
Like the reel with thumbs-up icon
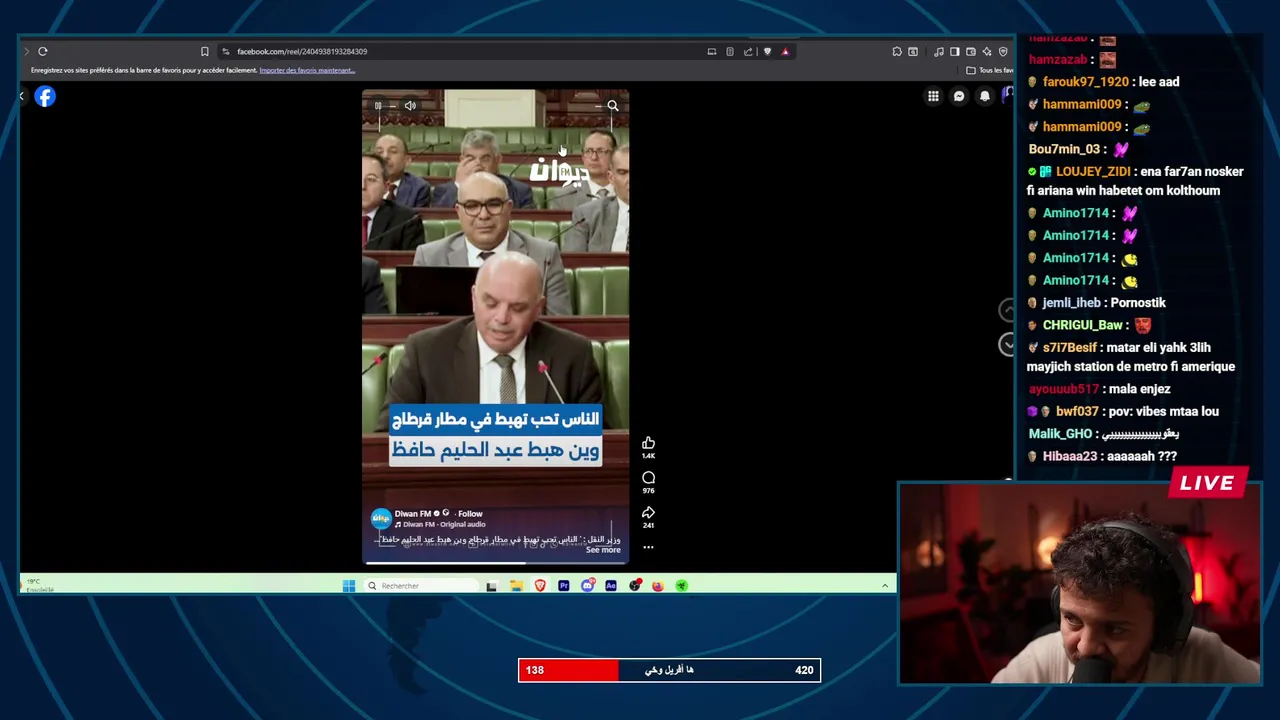648,443
